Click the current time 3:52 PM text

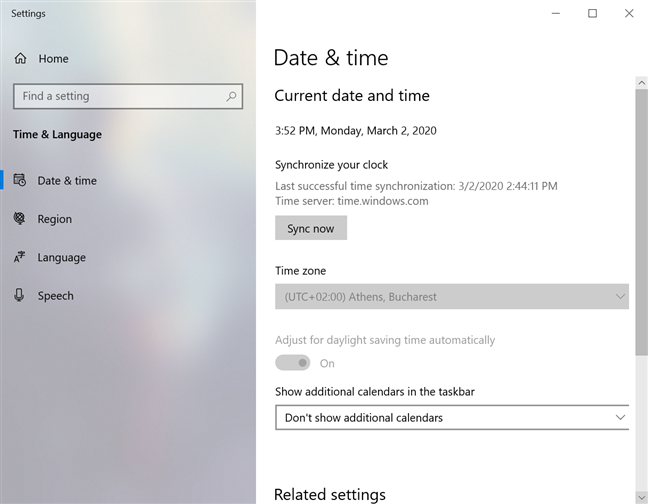356,131
